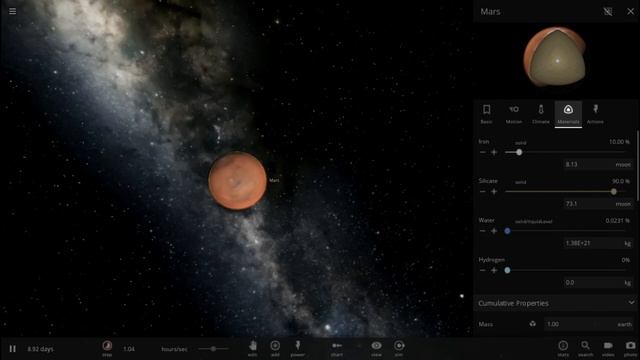Change the hours/sec time unit
This screenshot has height=360, width=640.
coord(174,349)
